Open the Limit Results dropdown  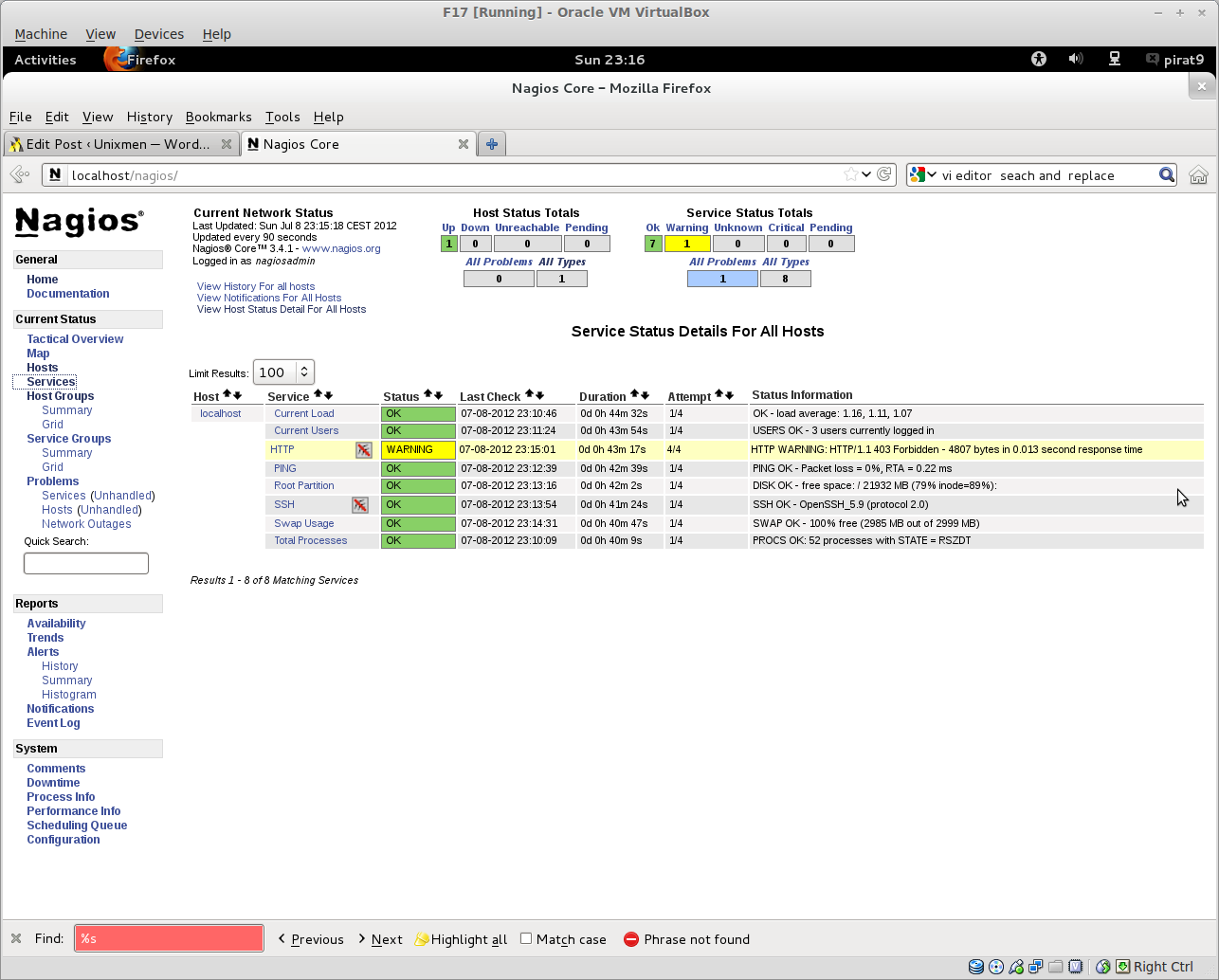click(x=283, y=372)
